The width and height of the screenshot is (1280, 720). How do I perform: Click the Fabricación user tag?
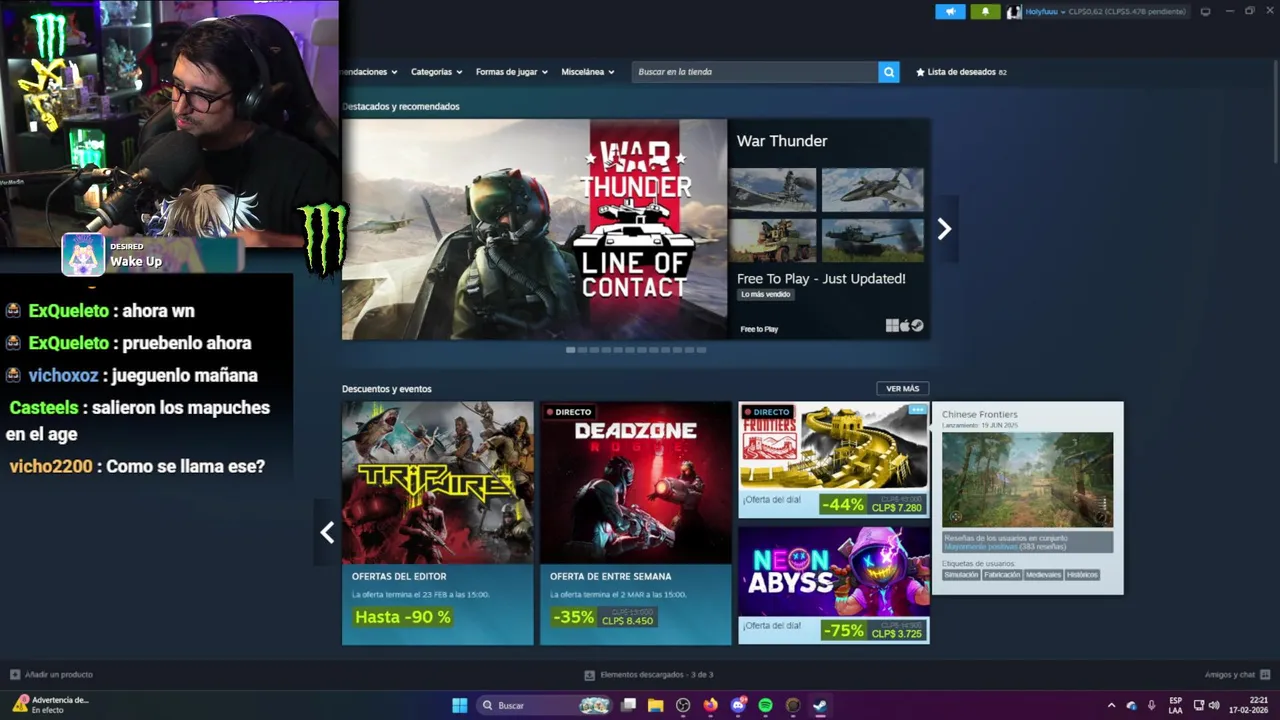(x=1002, y=575)
